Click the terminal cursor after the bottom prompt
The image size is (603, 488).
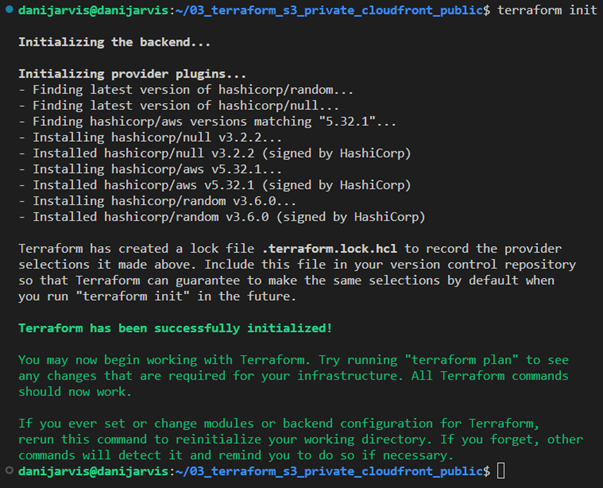point(501,470)
